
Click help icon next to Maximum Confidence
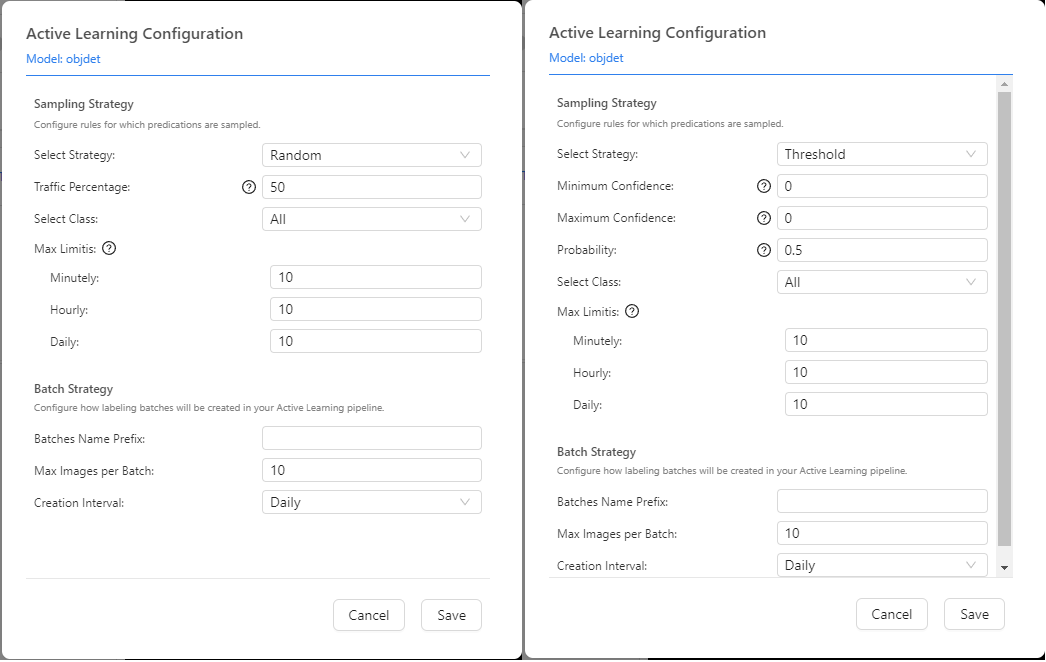764,218
